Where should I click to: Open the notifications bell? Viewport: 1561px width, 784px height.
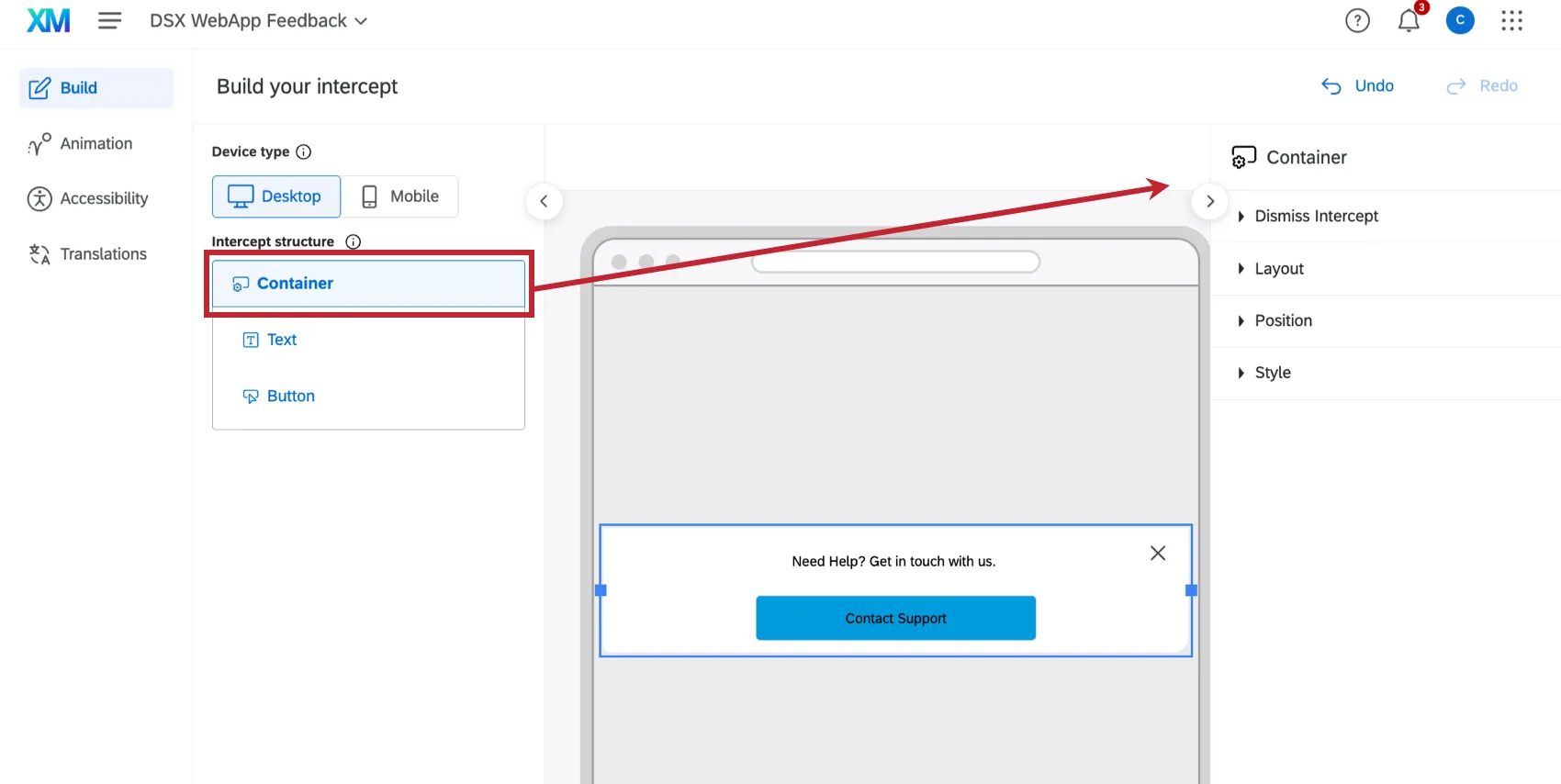click(x=1409, y=20)
